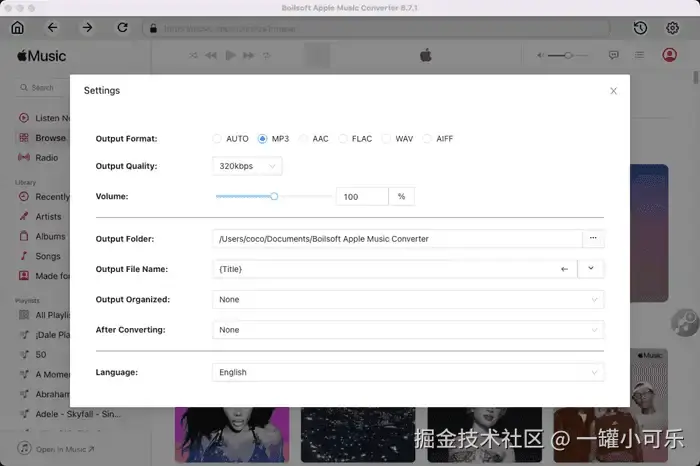The width and height of the screenshot is (700, 466).
Task: Click the account profile avatar icon
Action: click(x=669, y=55)
